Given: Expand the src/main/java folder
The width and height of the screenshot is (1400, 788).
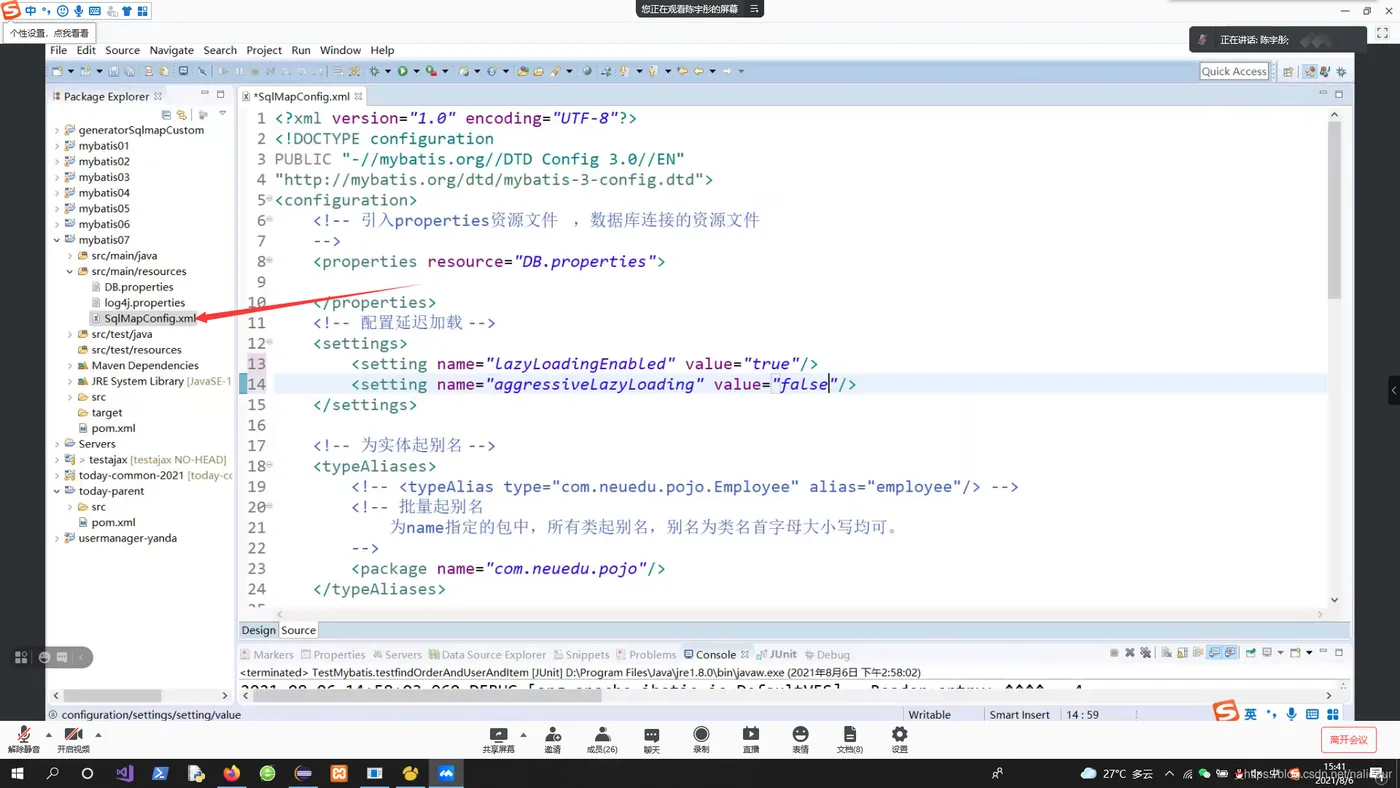Looking at the screenshot, I should click(70, 256).
